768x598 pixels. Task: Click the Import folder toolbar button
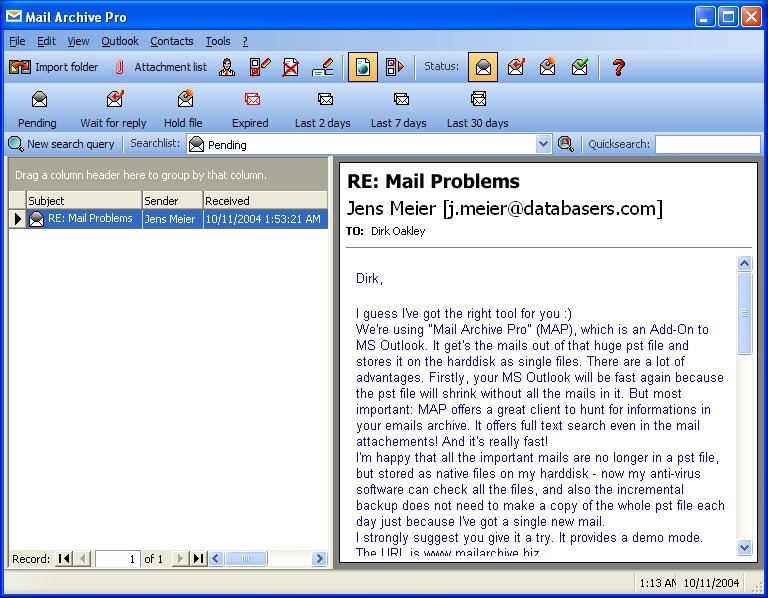click(x=53, y=67)
